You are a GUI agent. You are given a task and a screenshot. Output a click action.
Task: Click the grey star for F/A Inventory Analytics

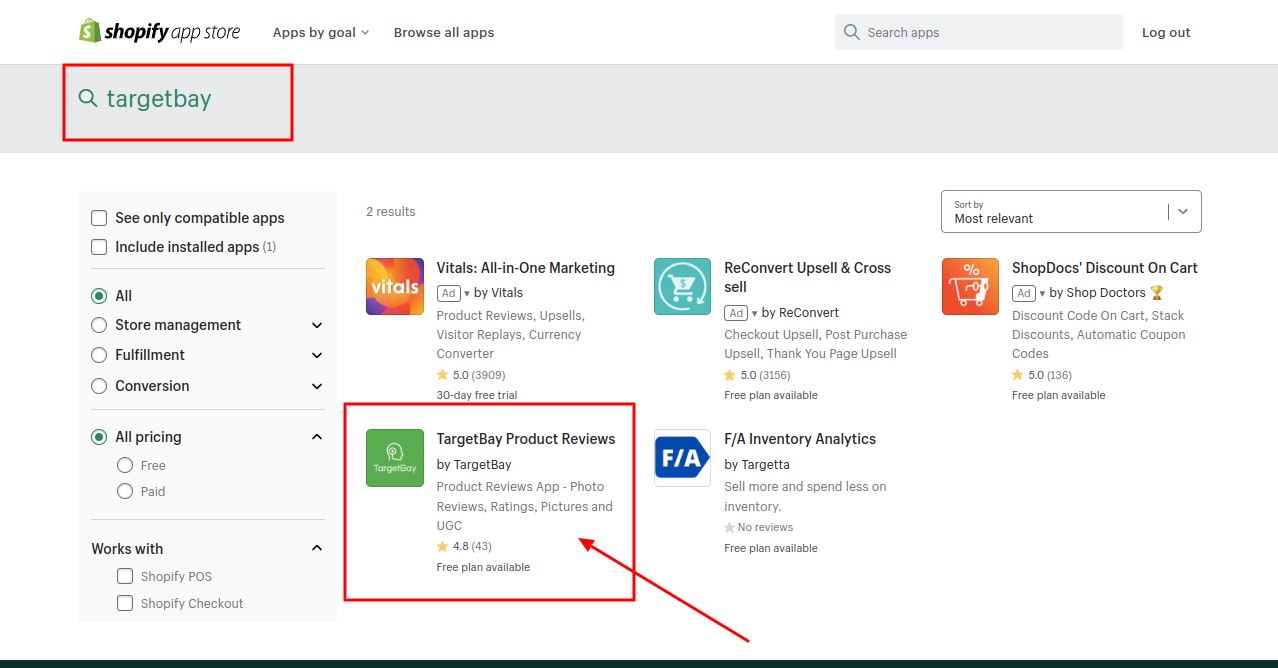pyautogui.click(x=730, y=527)
